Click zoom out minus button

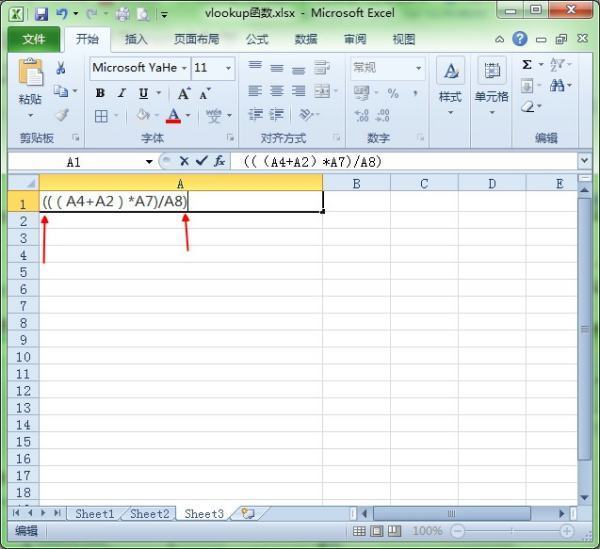pos(458,531)
